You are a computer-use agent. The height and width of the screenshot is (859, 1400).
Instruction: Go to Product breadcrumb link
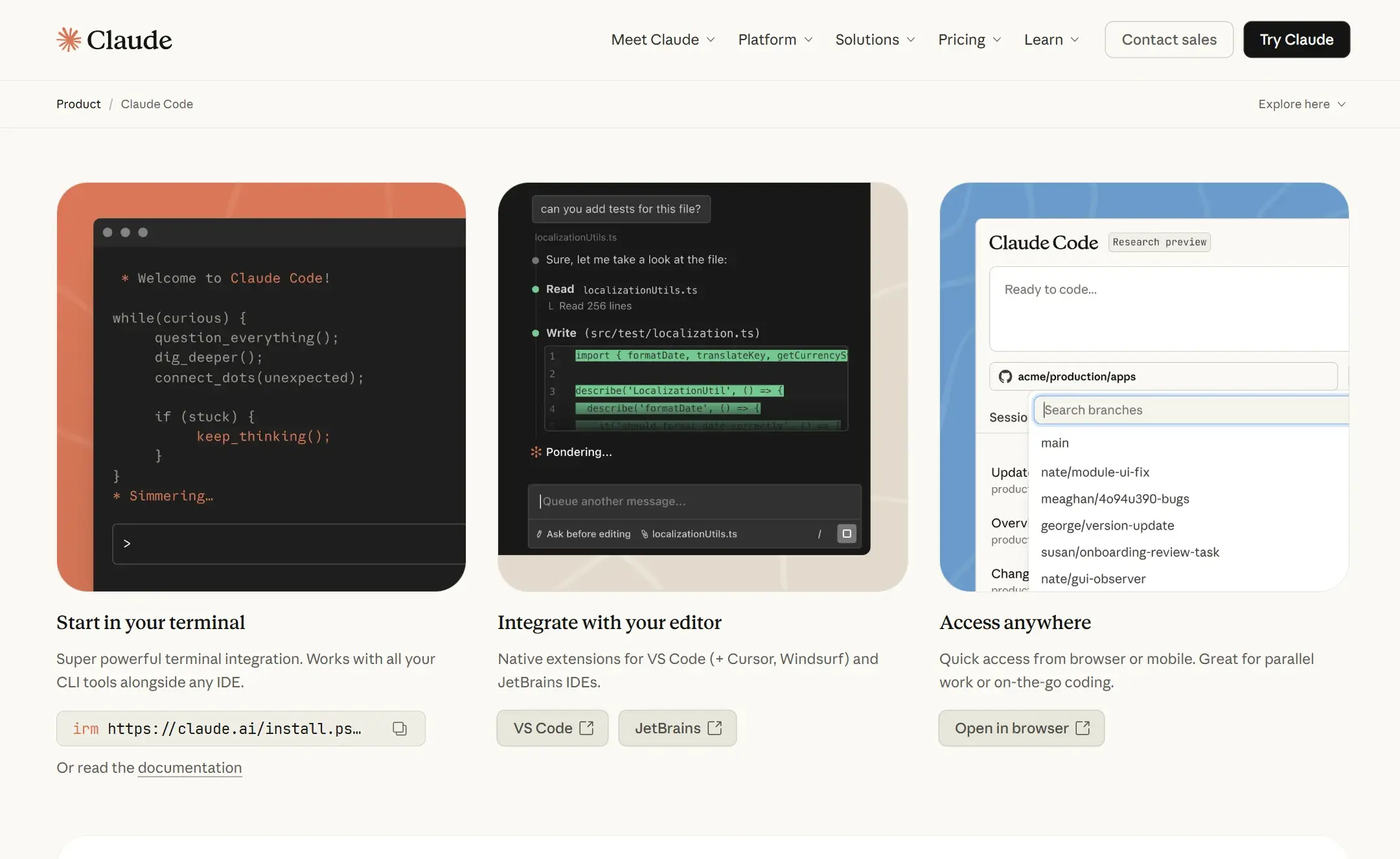[x=78, y=104]
